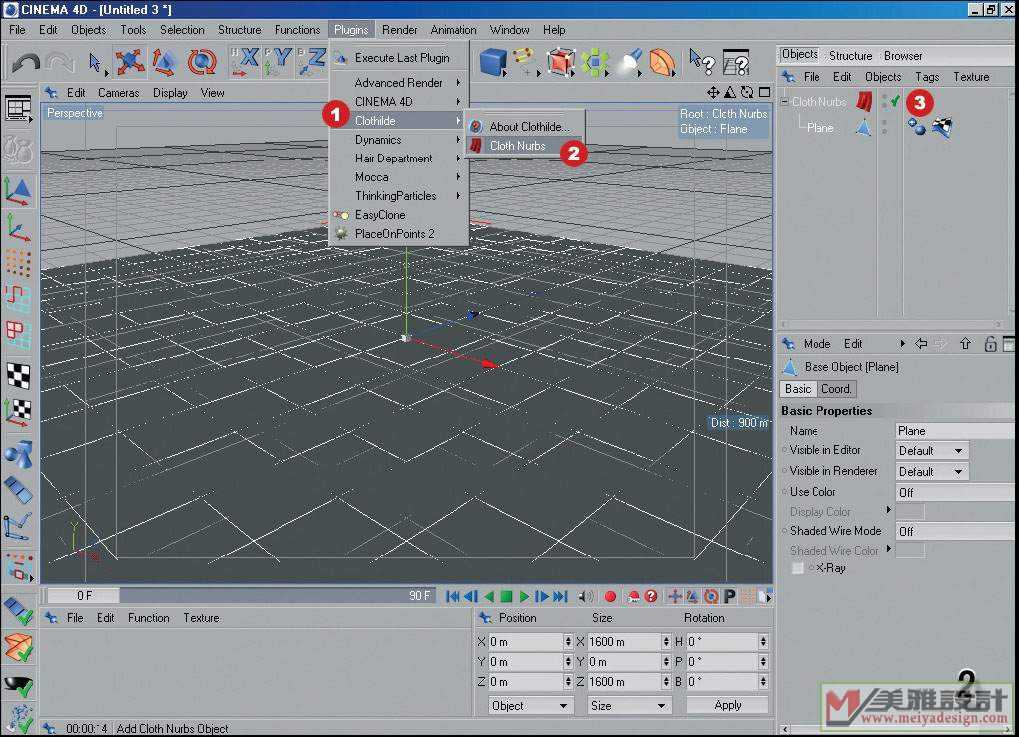
Task: Open the Clothilde plugin submenu
Action: coord(399,121)
